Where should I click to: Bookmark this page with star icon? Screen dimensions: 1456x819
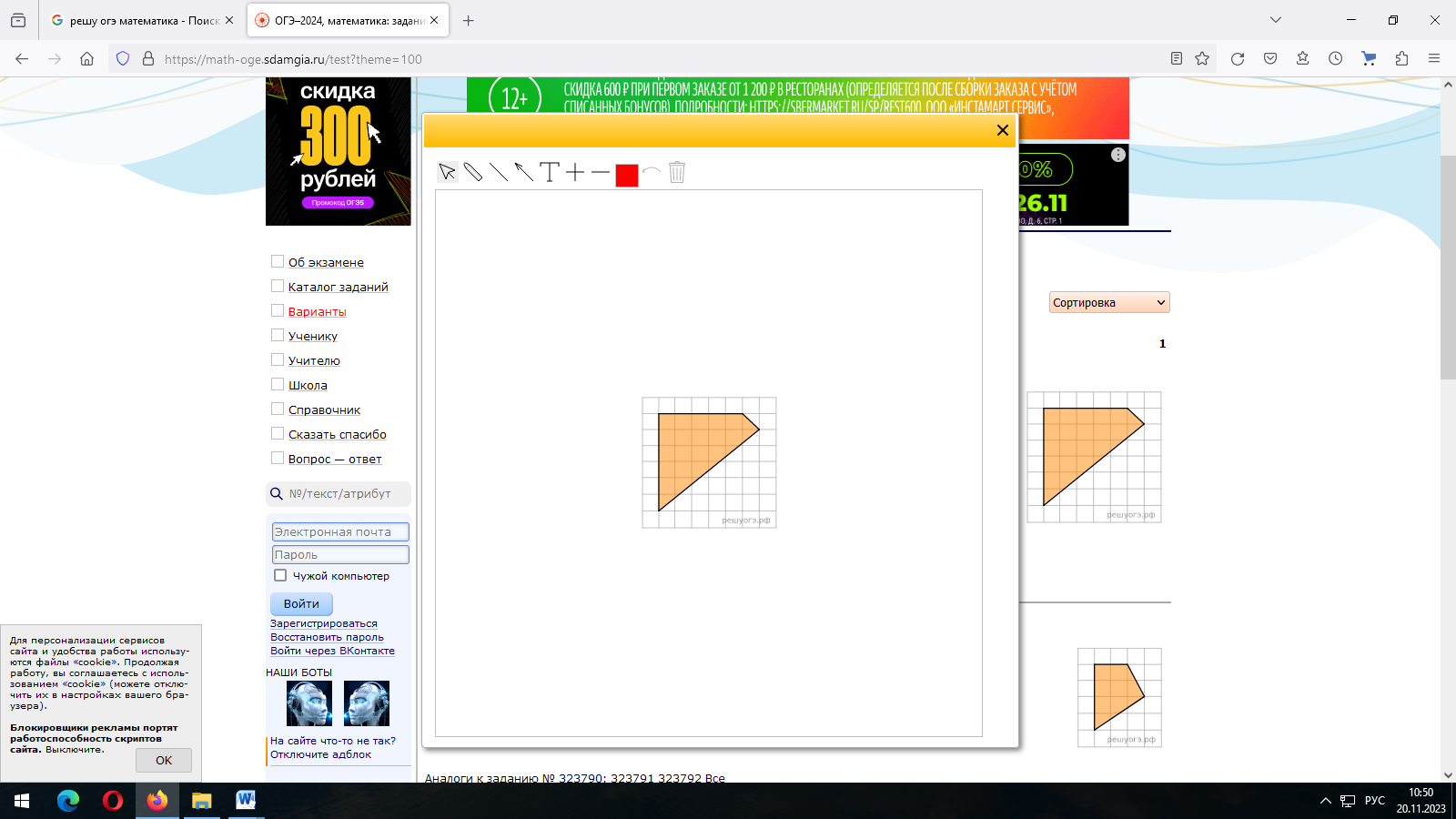click(x=1202, y=58)
